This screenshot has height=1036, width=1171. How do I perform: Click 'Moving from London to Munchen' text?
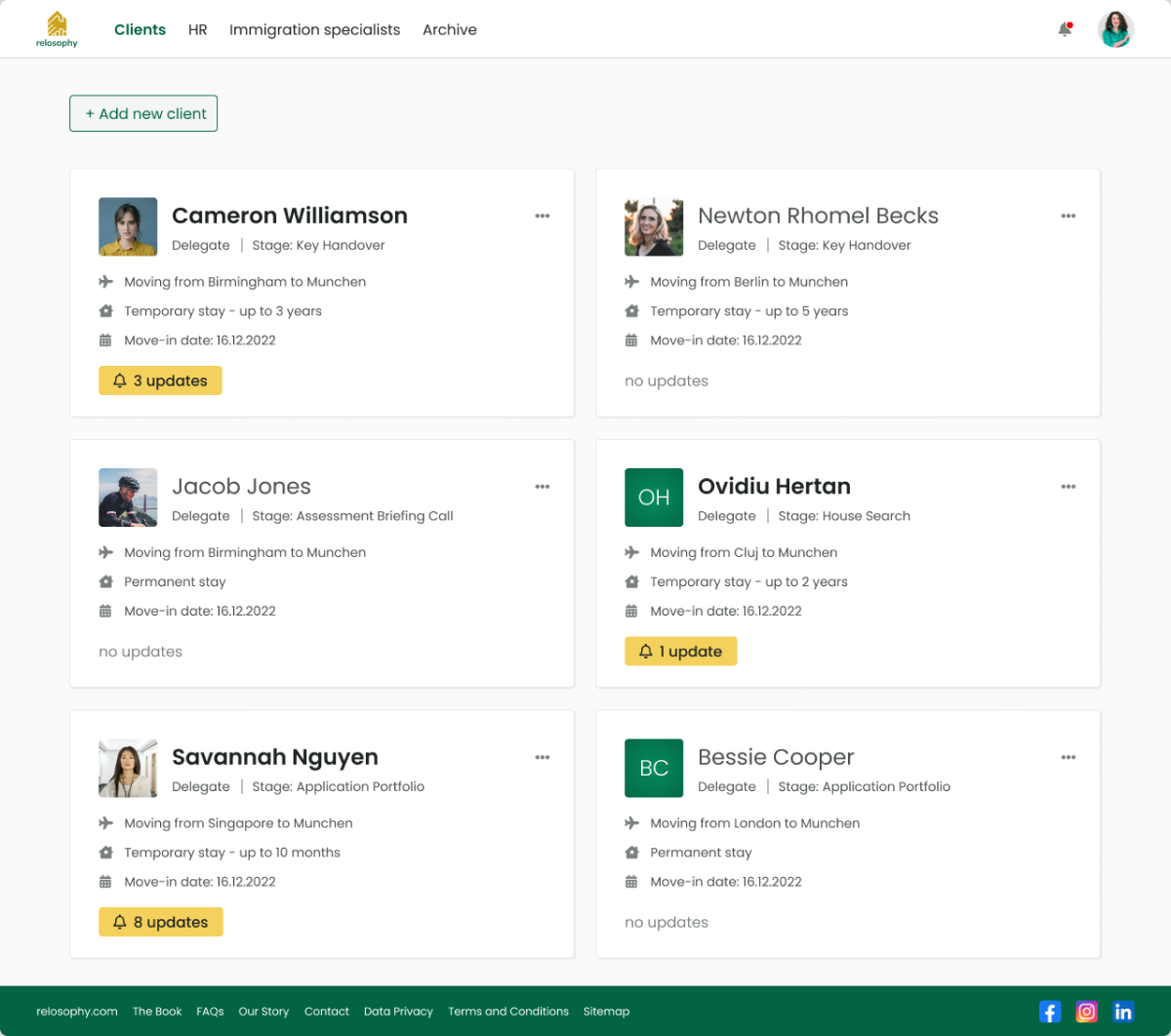pyautogui.click(x=755, y=823)
